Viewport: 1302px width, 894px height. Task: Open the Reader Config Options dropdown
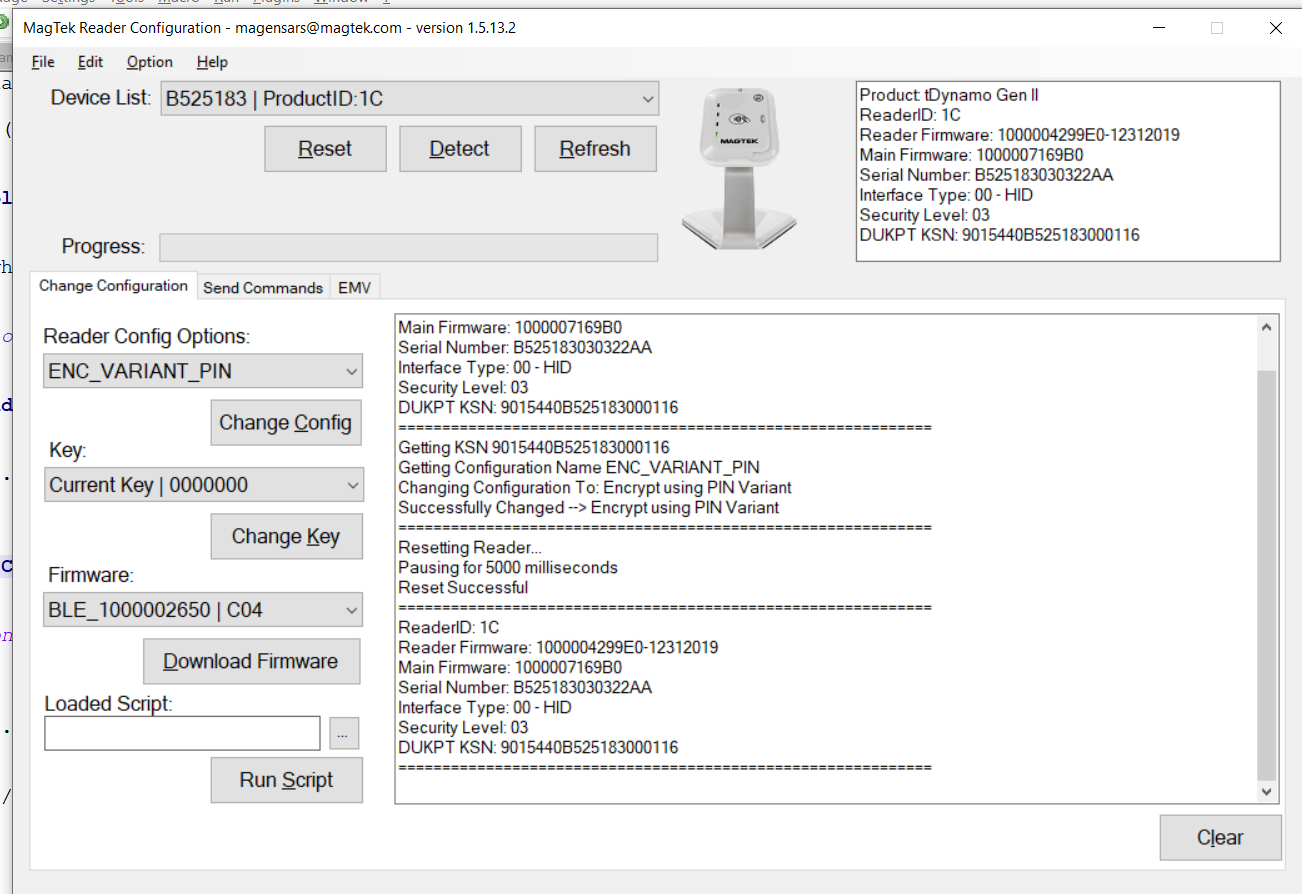(203, 371)
